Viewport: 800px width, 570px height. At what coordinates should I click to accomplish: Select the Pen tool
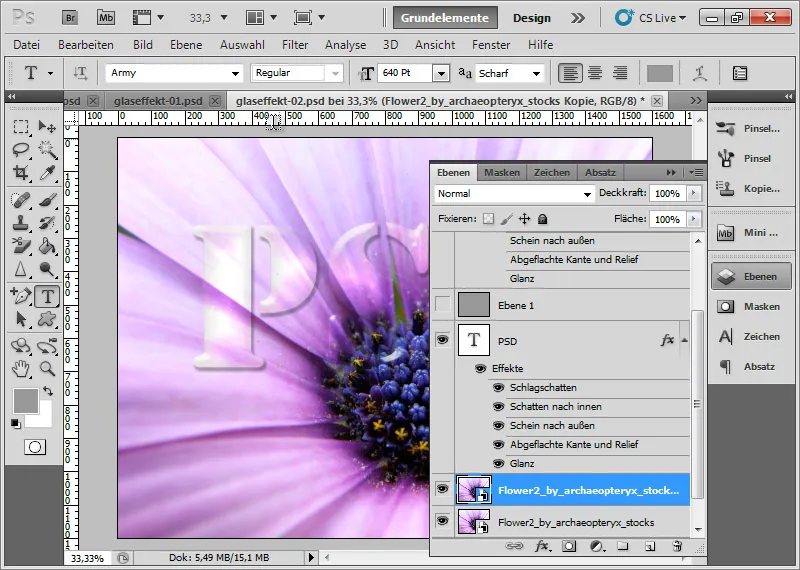pos(21,296)
